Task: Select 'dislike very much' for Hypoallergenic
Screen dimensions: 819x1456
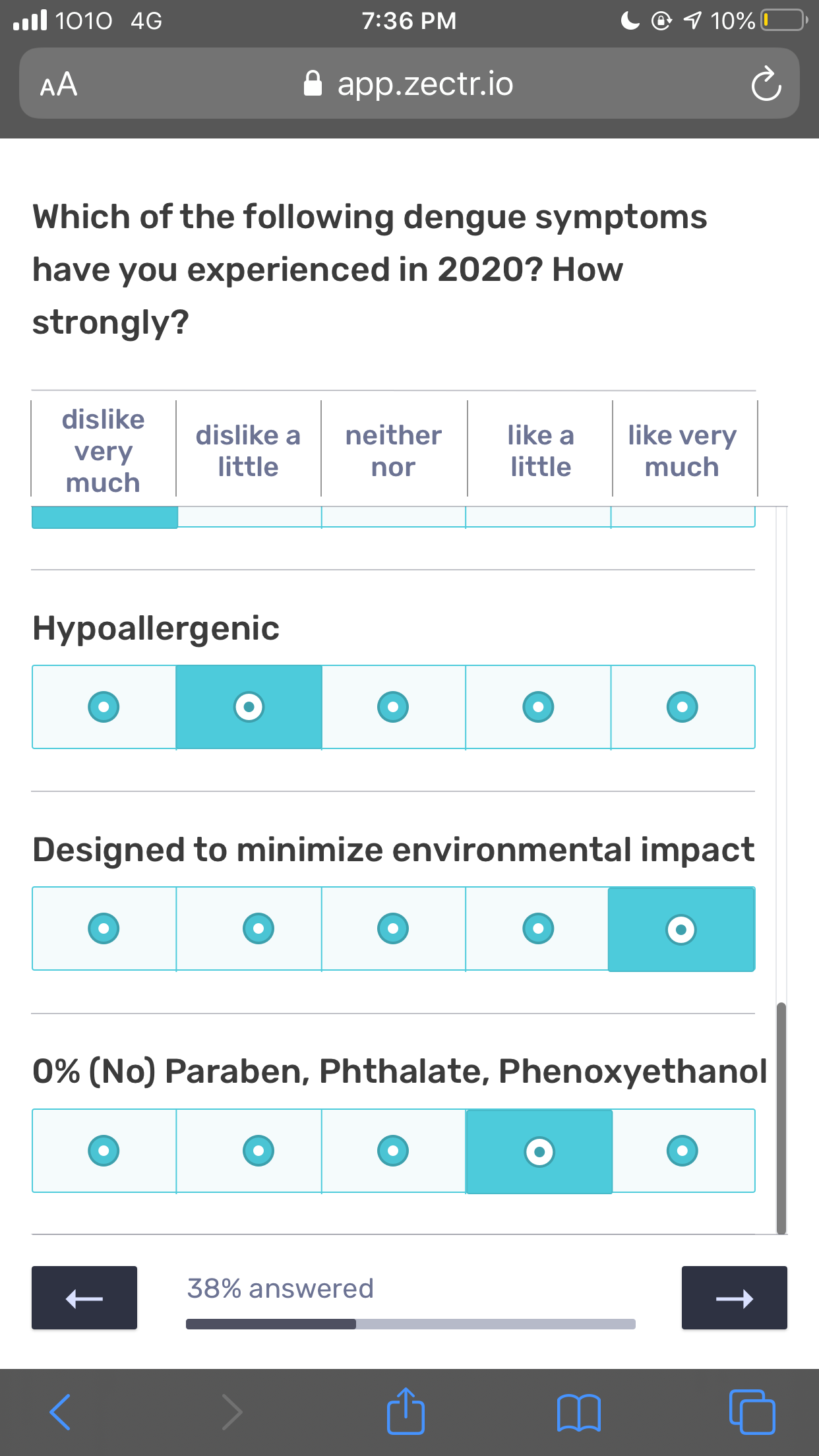Action: (104, 707)
